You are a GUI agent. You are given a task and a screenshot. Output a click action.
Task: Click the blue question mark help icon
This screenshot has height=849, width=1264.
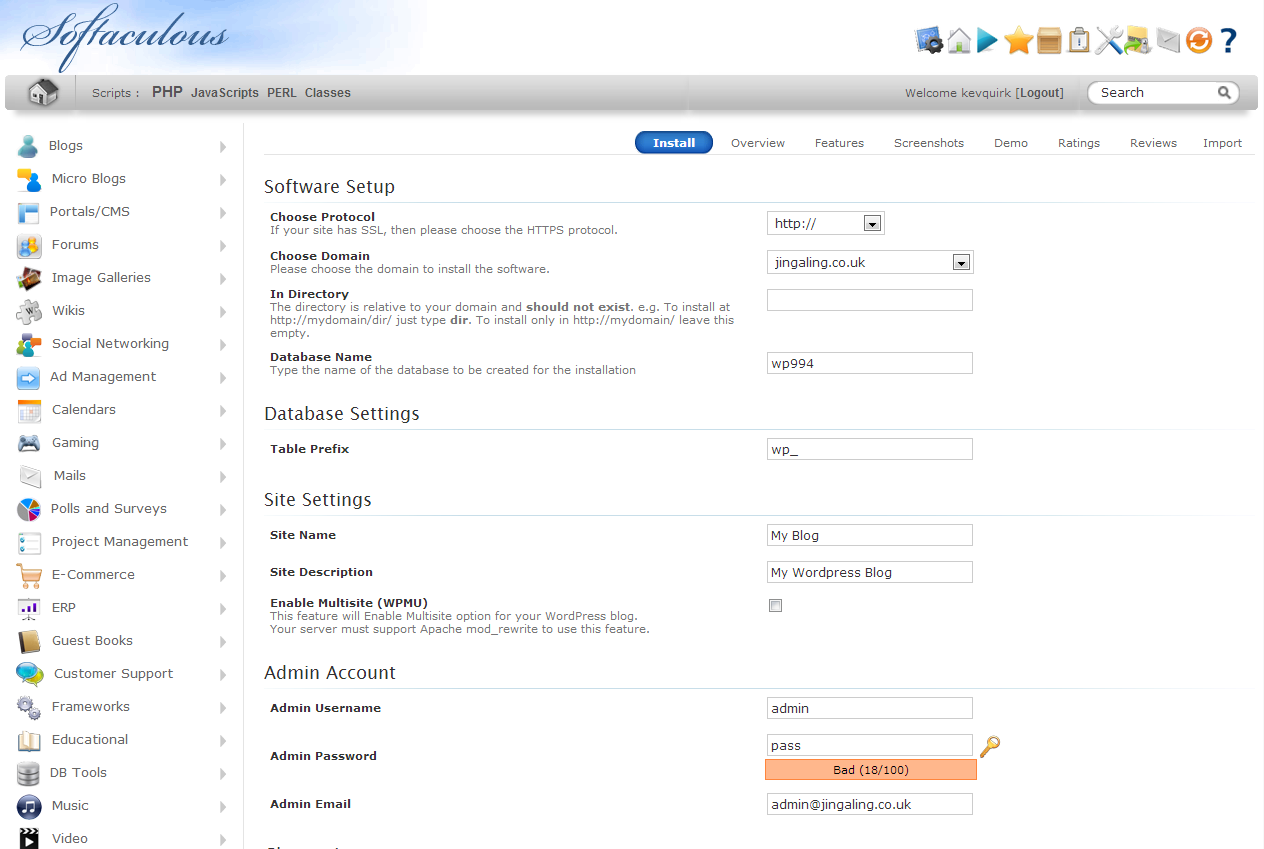(x=1228, y=40)
